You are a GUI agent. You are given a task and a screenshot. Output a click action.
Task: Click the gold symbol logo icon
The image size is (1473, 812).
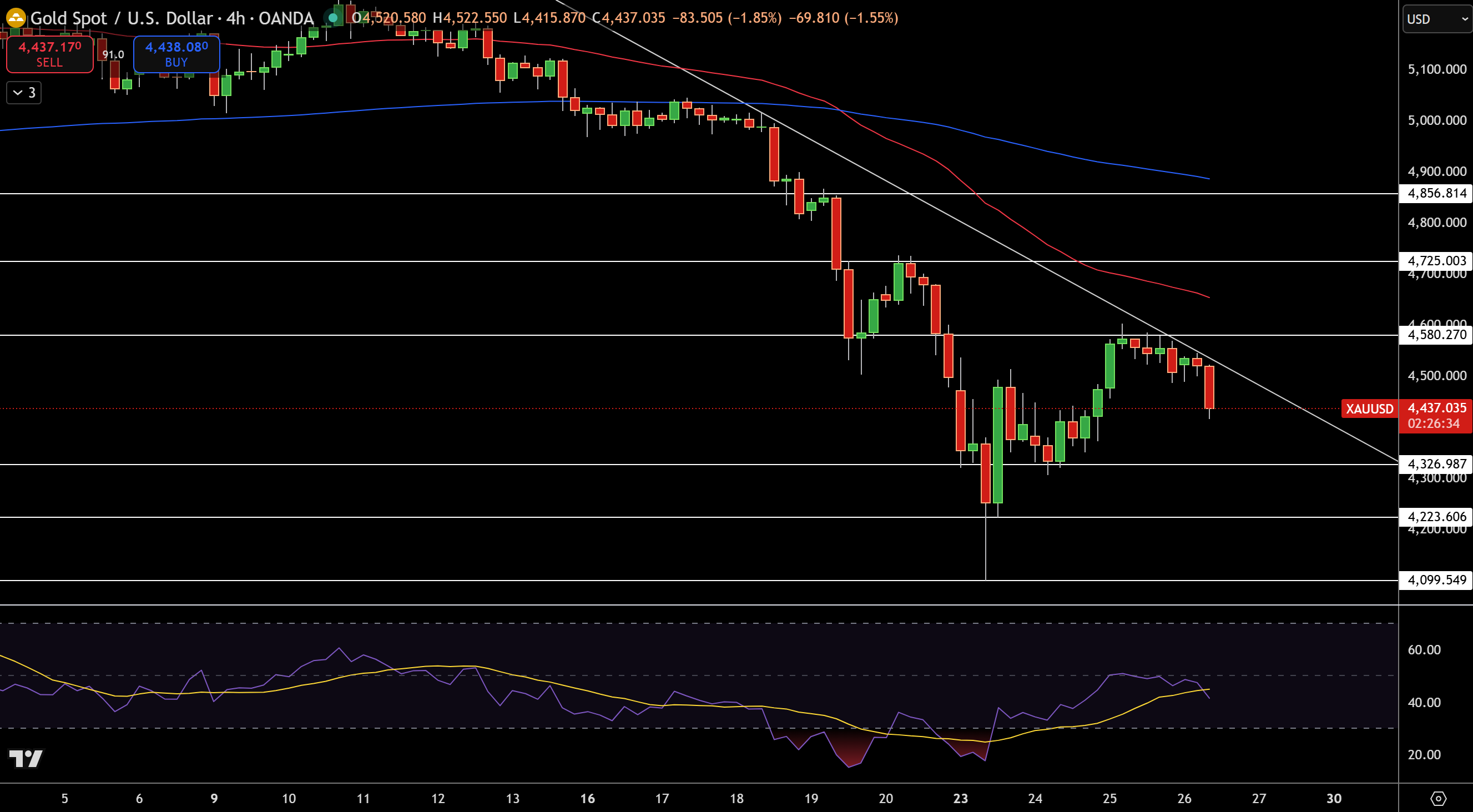pos(16,18)
